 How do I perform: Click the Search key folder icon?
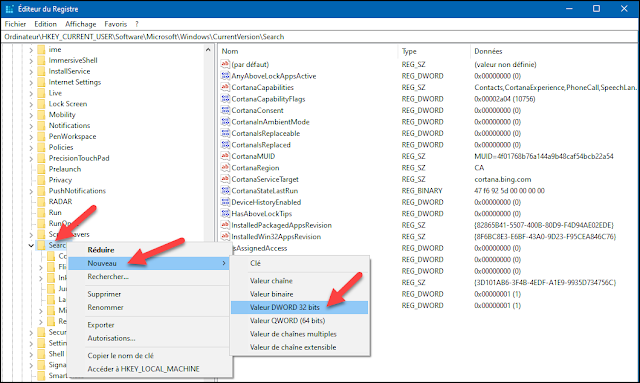pos(41,245)
